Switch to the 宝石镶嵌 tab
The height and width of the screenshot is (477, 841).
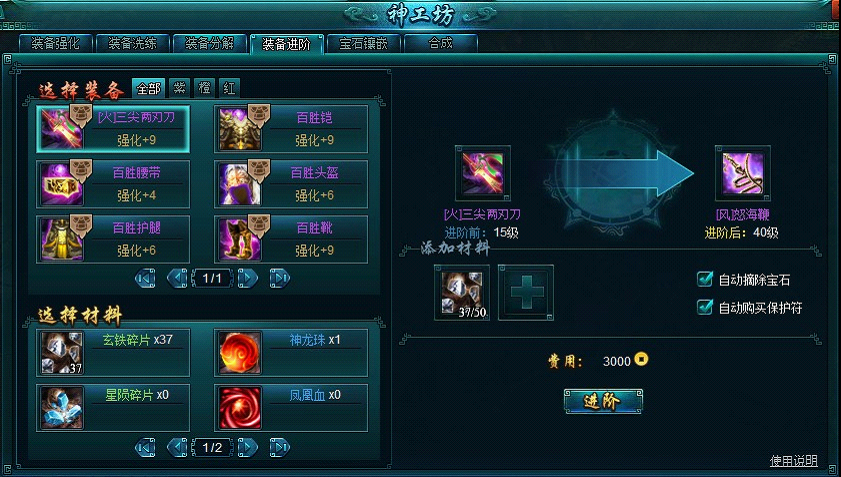(363, 43)
